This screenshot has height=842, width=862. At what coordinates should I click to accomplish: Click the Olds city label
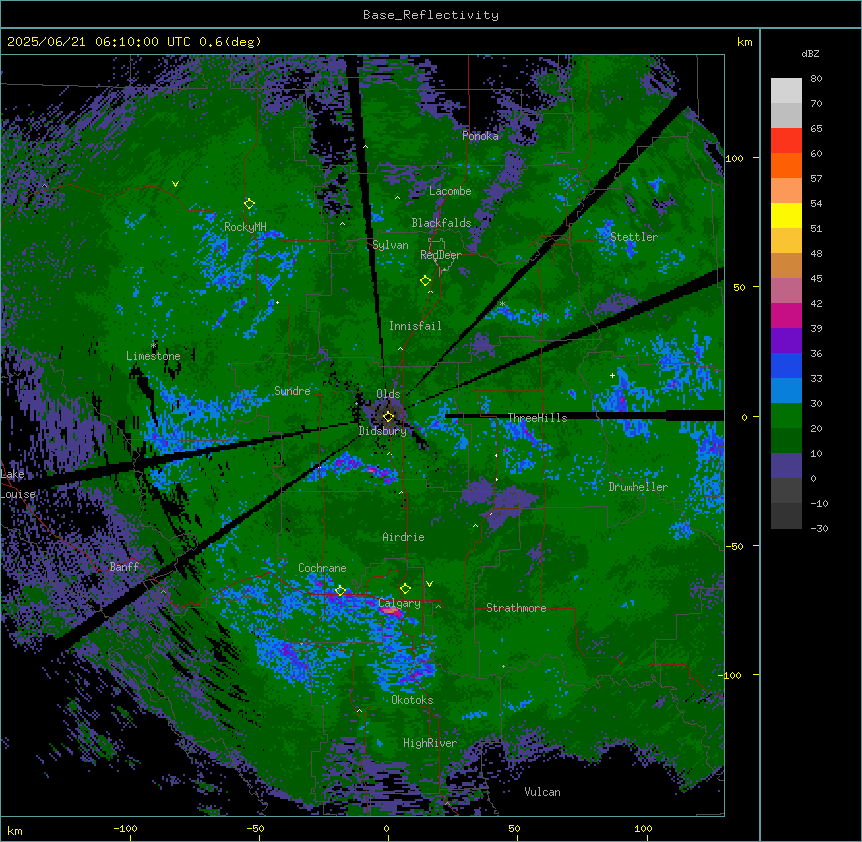coord(388,394)
